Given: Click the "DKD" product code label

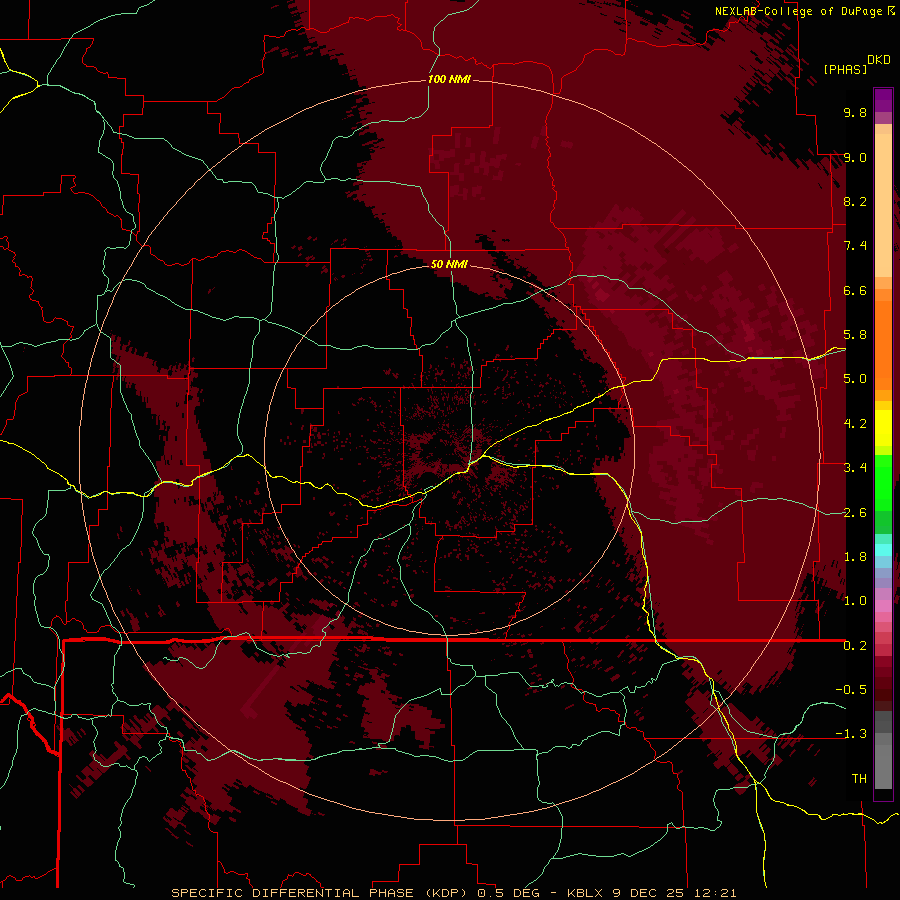Looking at the screenshot, I should click(878, 60).
